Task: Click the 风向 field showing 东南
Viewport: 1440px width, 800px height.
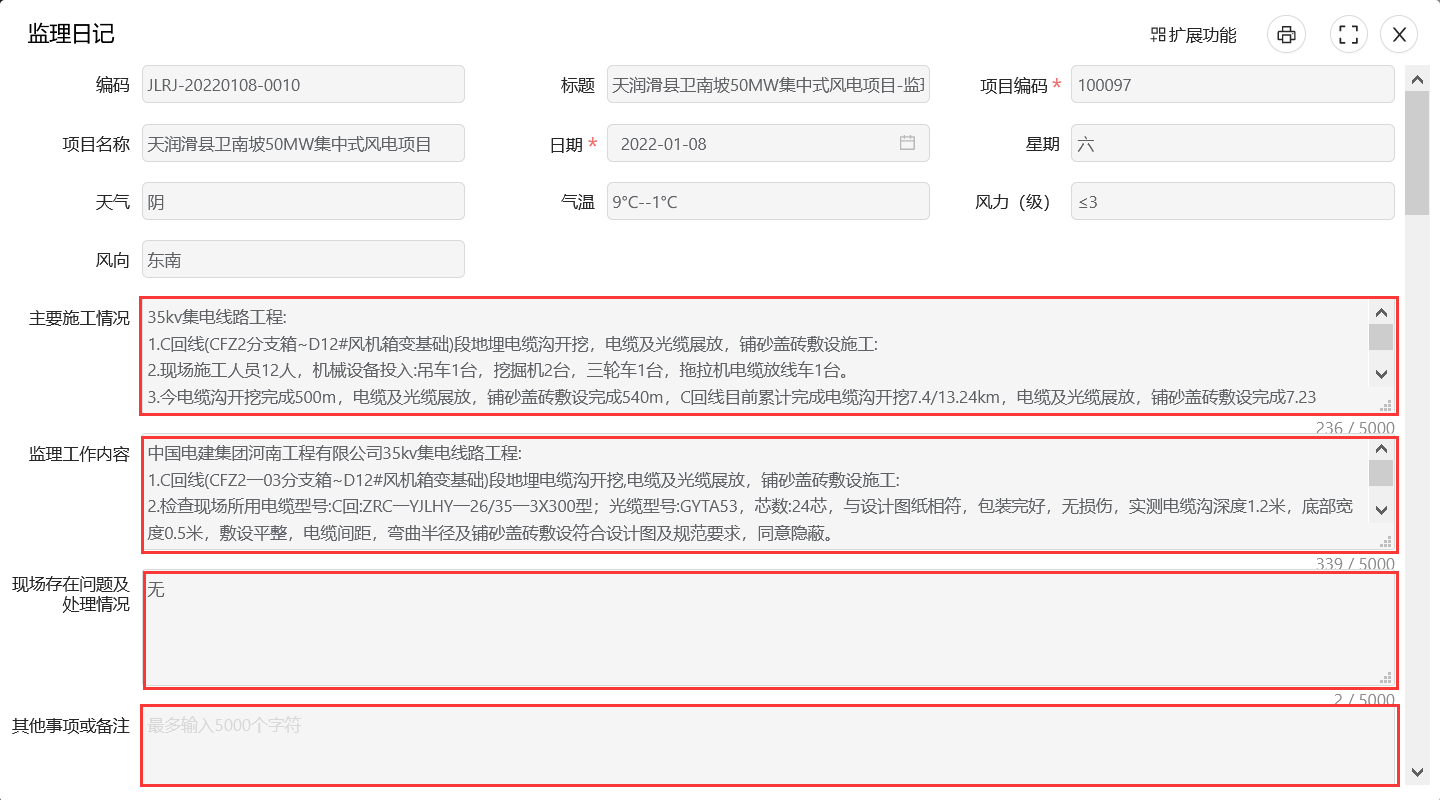Action: click(x=303, y=259)
